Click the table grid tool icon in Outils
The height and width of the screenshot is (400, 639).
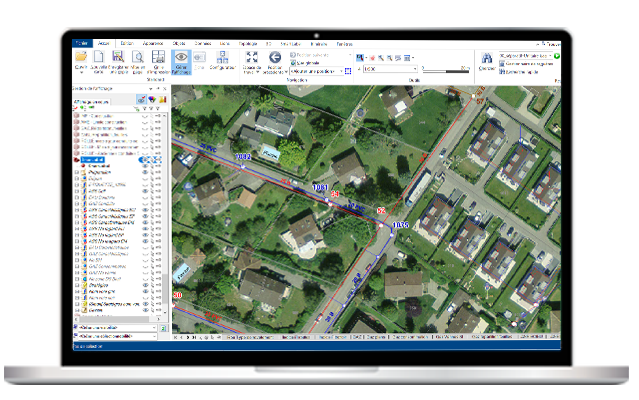[x=406, y=58]
